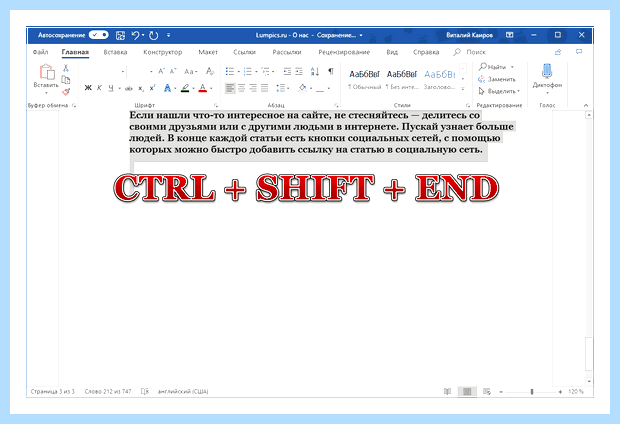Toggle the Автосохранение switch
The height and width of the screenshot is (424, 620).
(x=98, y=35)
